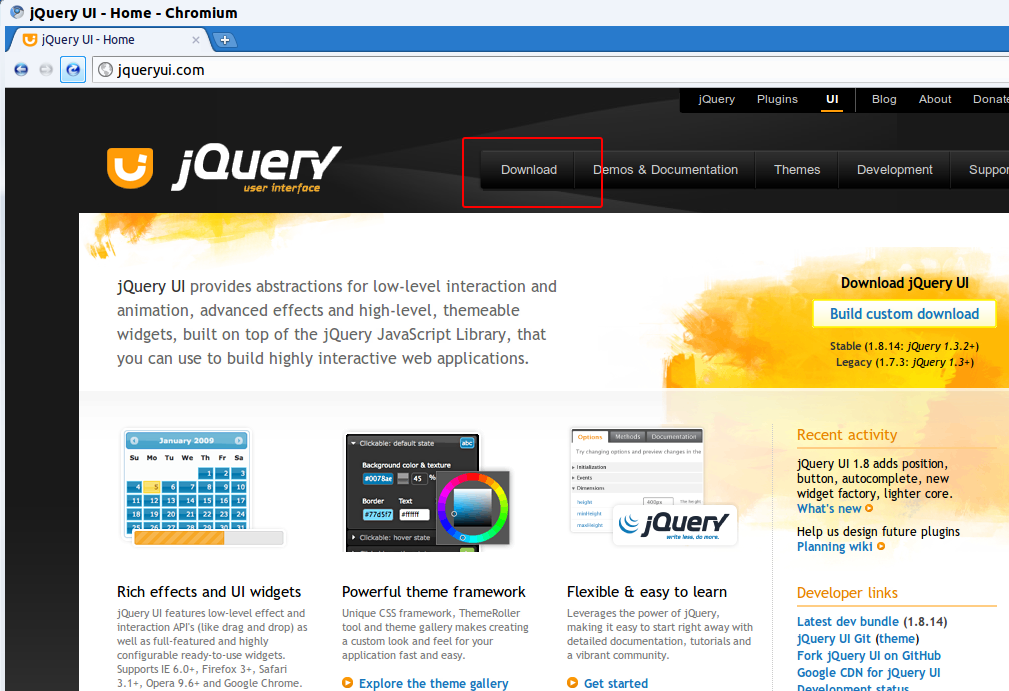The height and width of the screenshot is (691, 1009).
Task: Go to the Themes navigation item
Action: (797, 170)
